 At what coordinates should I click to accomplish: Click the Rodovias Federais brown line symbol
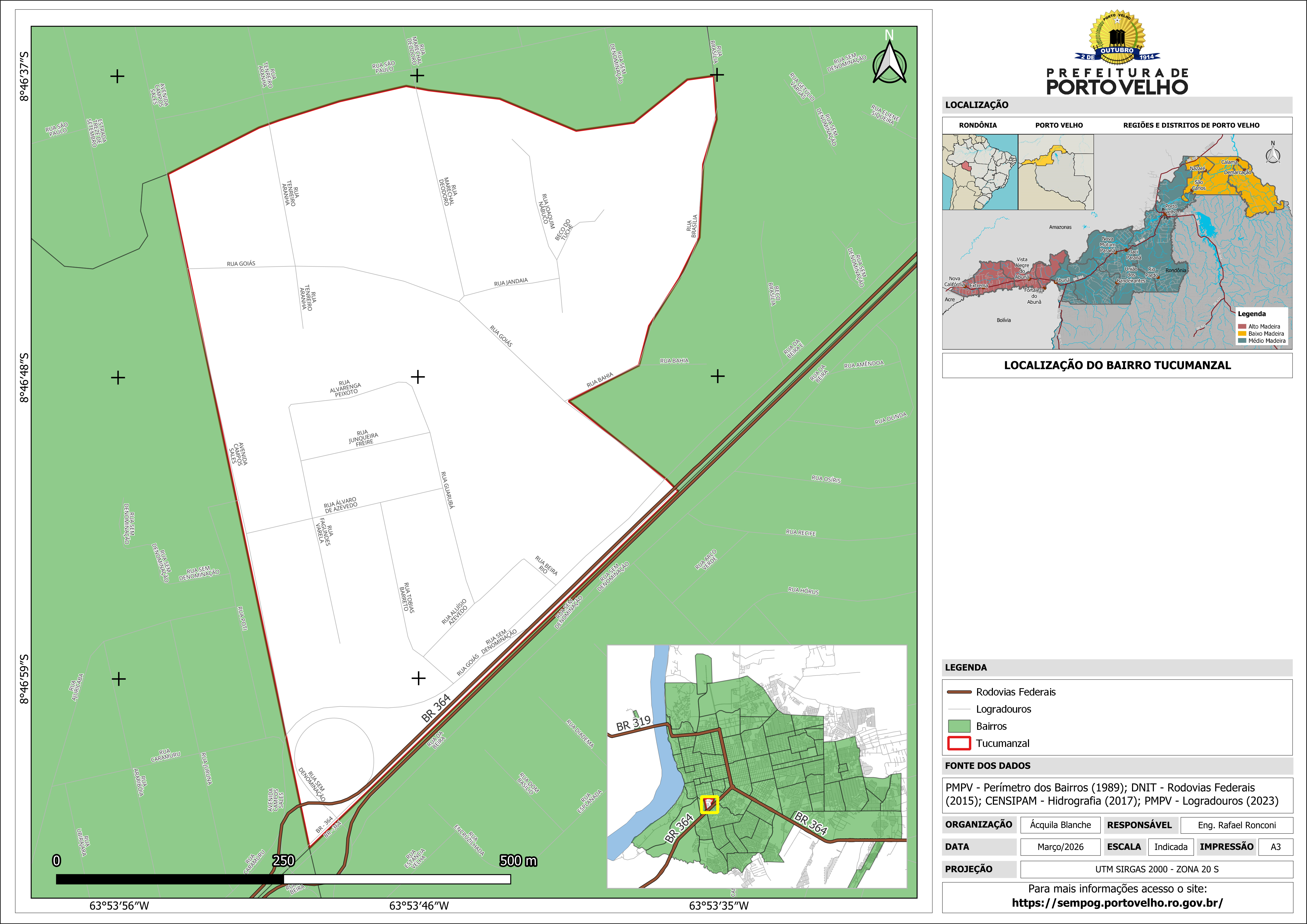959,692
